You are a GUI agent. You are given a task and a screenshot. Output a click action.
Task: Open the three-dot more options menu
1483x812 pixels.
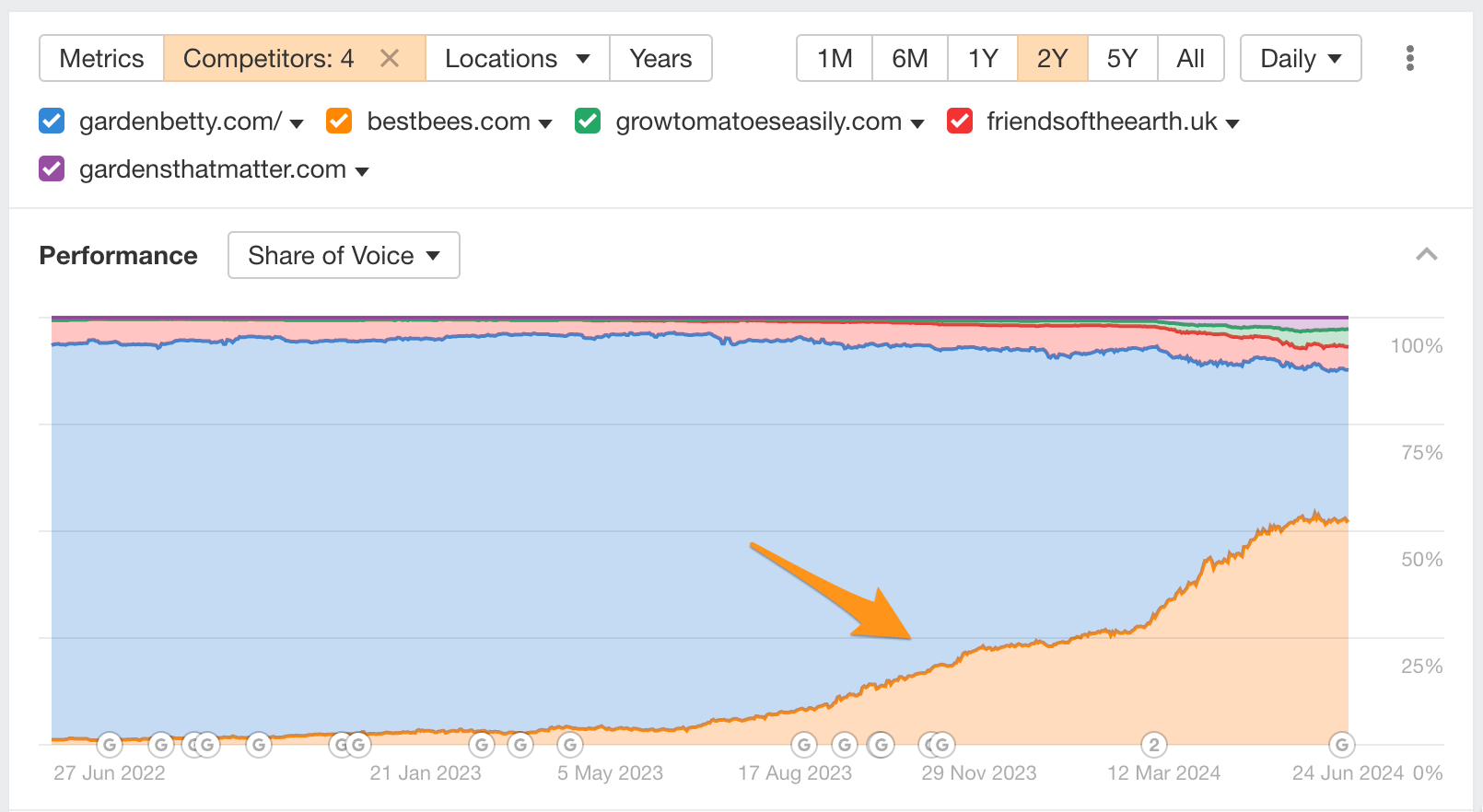[1409, 59]
